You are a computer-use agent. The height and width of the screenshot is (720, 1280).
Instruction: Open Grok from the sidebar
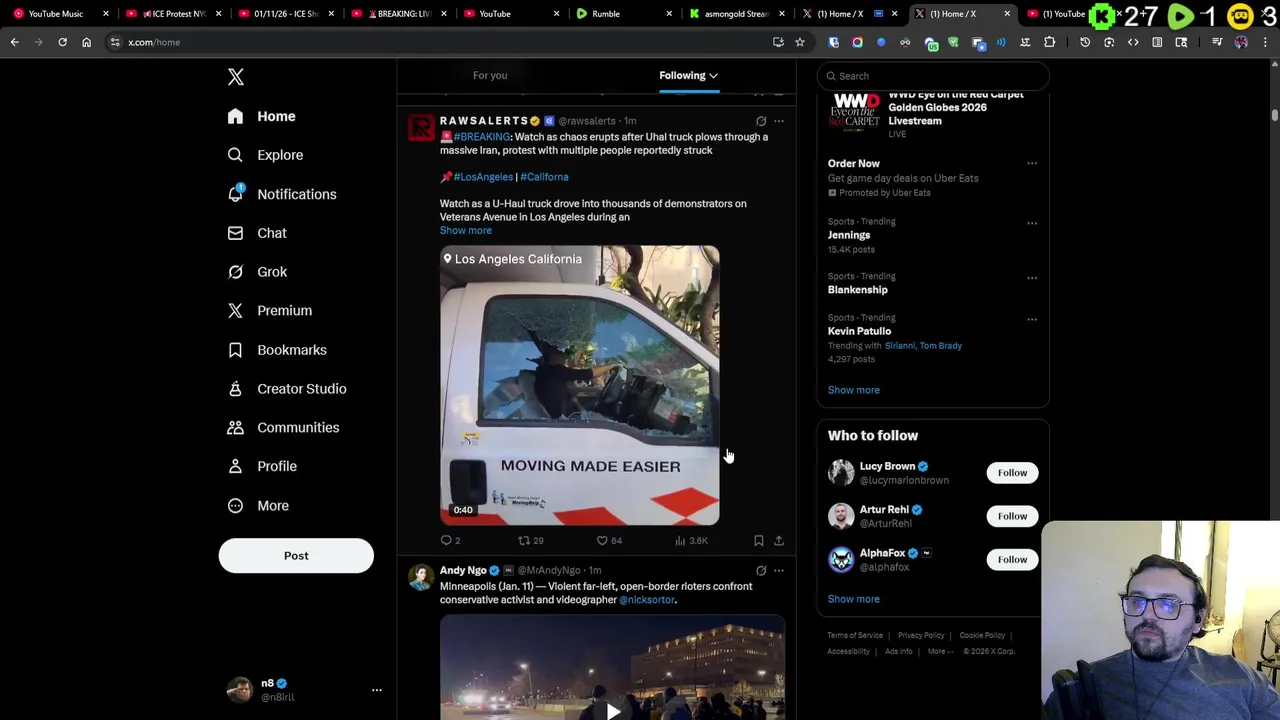257,272
